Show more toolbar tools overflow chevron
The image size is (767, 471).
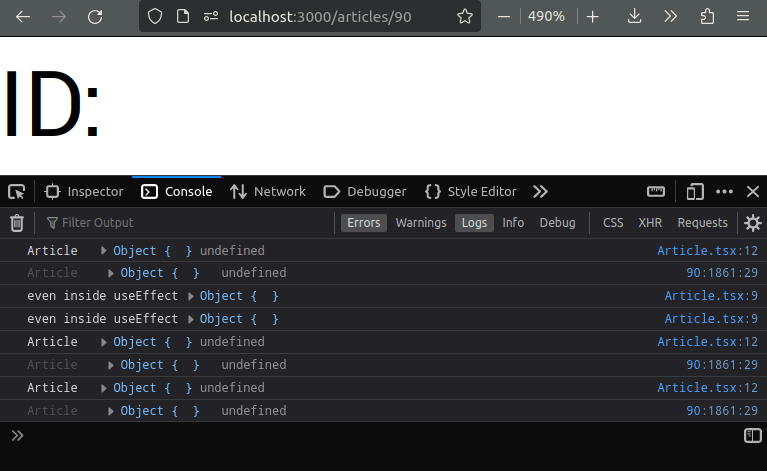click(x=670, y=17)
